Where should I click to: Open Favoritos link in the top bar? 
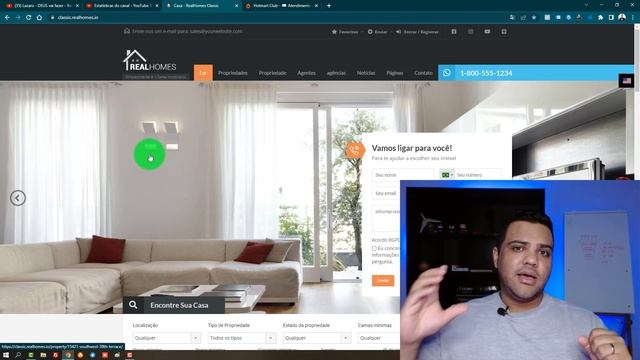345,31
